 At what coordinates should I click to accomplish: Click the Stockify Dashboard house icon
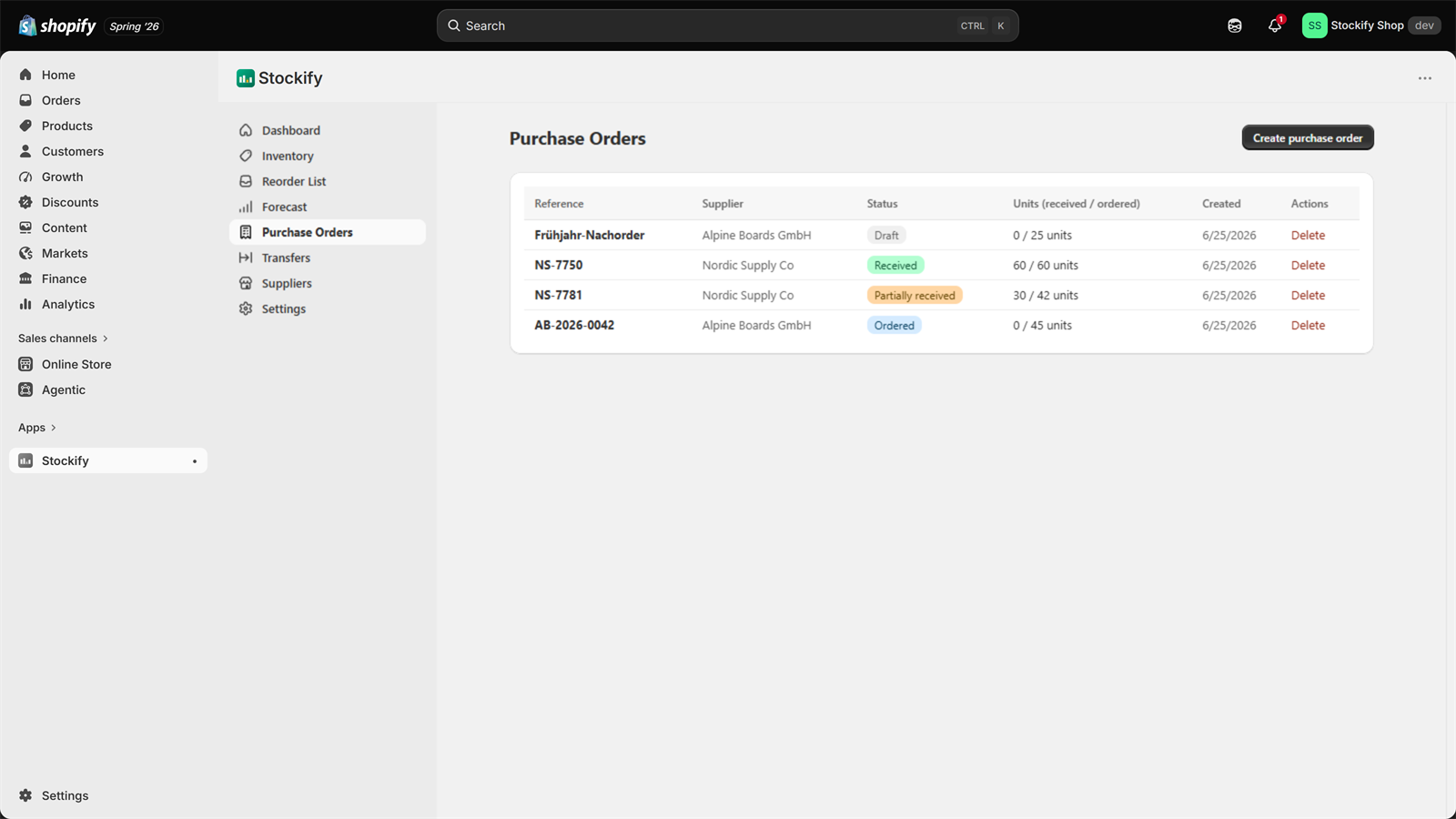(246, 130)
